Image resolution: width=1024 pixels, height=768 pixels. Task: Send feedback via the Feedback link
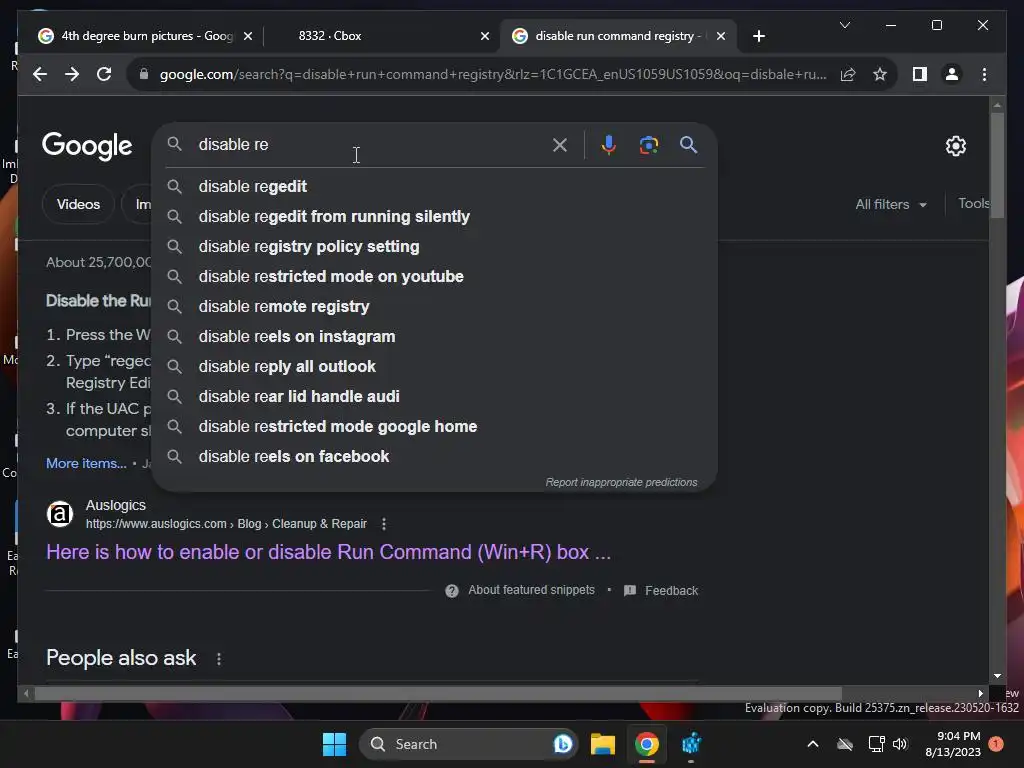(671, 591)
